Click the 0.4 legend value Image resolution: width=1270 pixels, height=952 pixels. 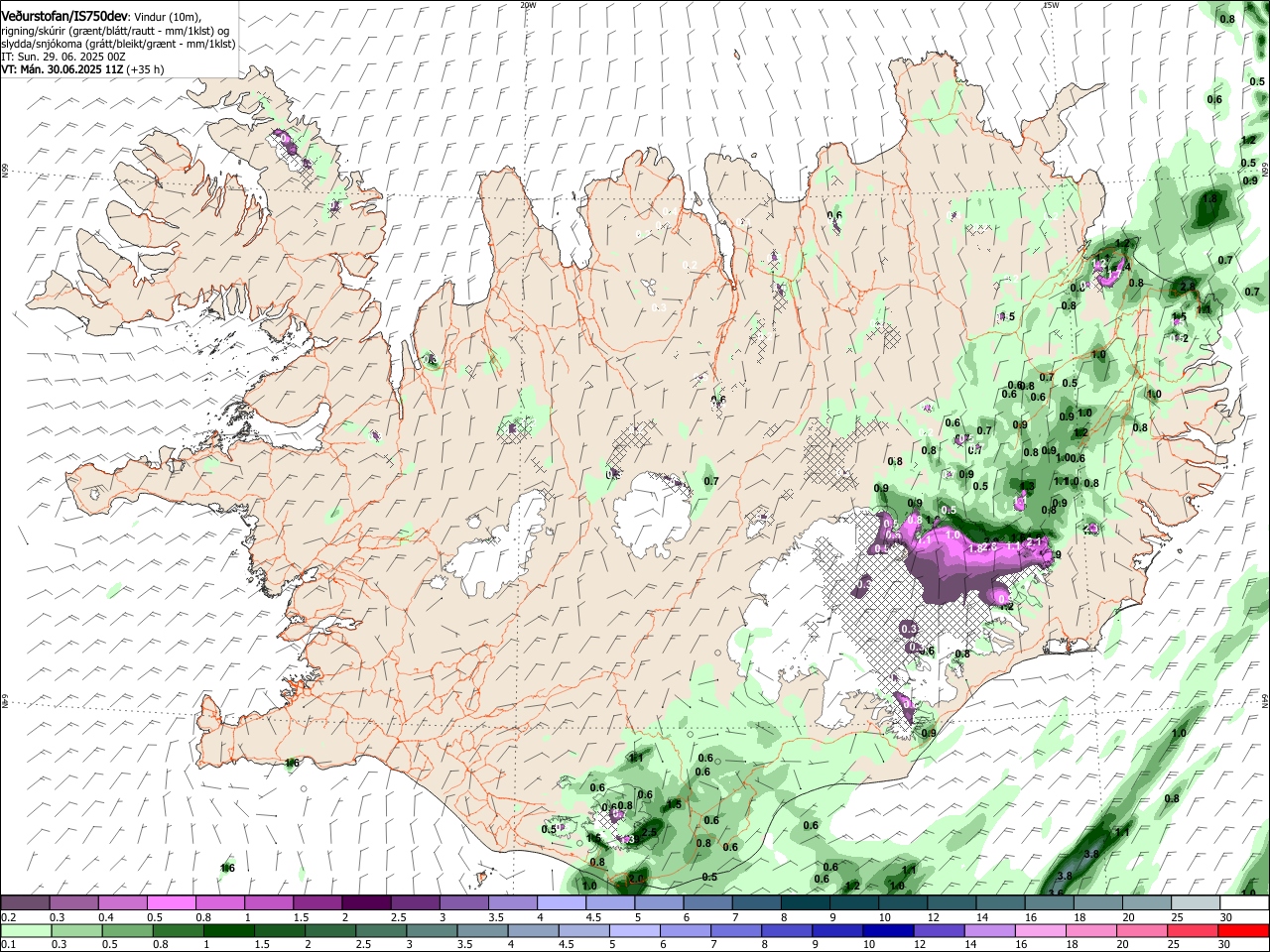(x=106, y=917)
